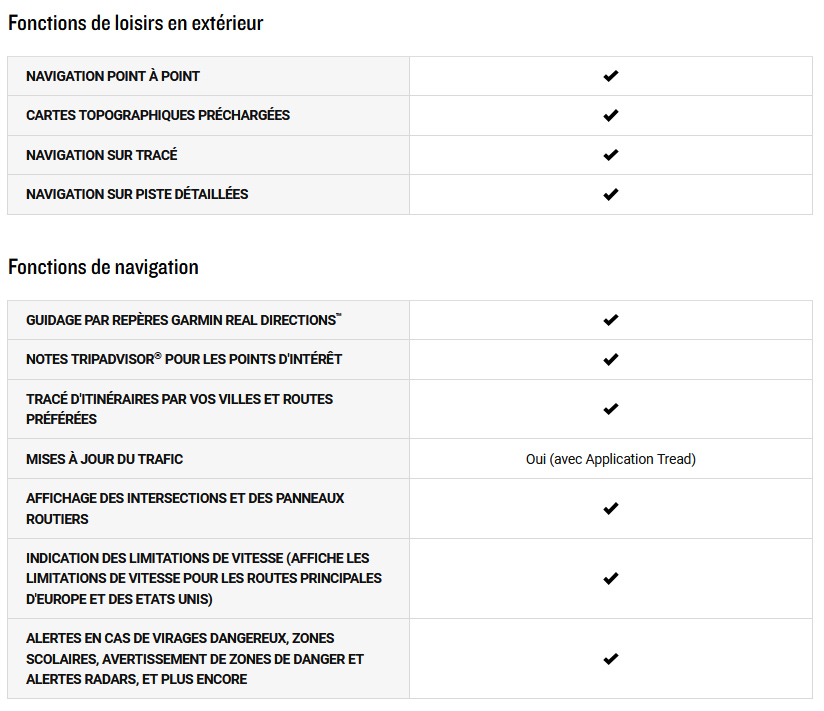The height and width of the screenshot is (711, 824).
Task: Click 'Navigation point à point' label
Action: [x=113, y=76]
